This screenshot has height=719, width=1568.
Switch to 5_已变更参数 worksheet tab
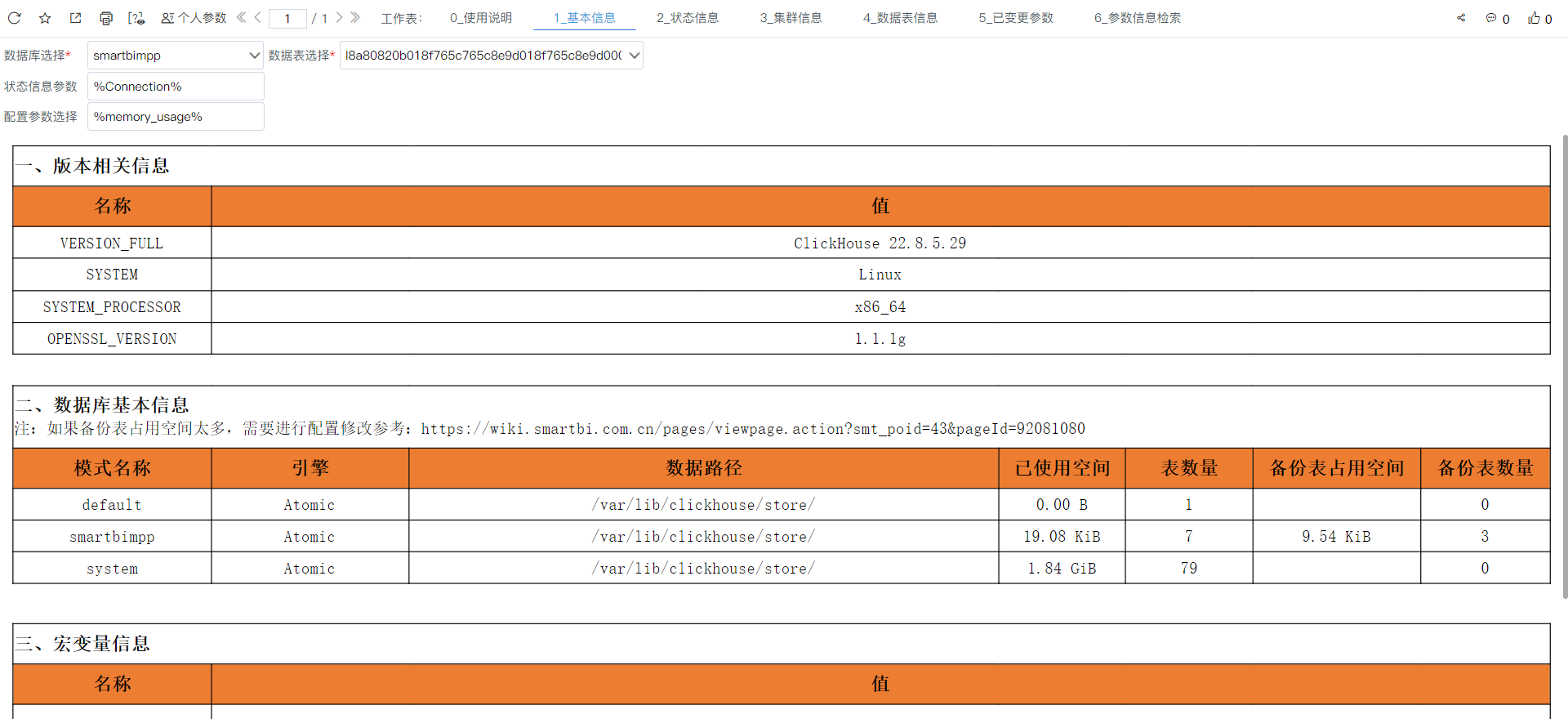pos(1016,18)
